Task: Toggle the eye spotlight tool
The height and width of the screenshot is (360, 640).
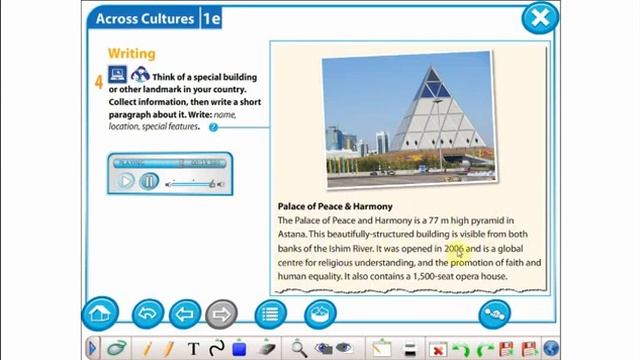Action: point(344,348)
